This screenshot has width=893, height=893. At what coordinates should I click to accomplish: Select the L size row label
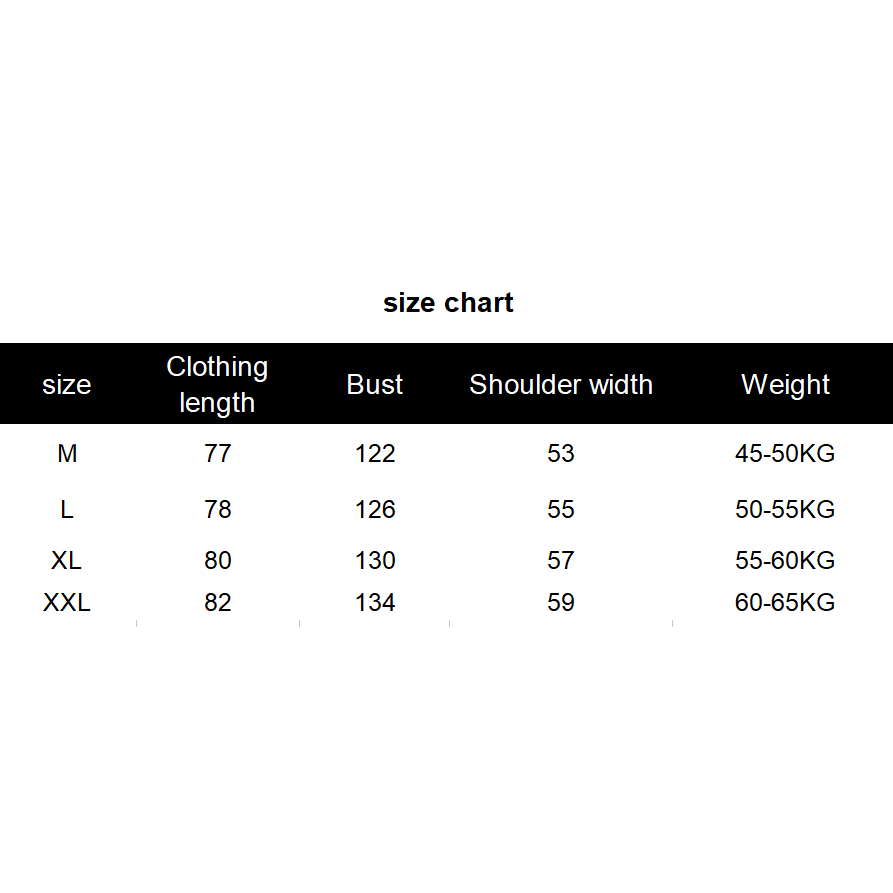pyautogui.click(x=67, y=510)
